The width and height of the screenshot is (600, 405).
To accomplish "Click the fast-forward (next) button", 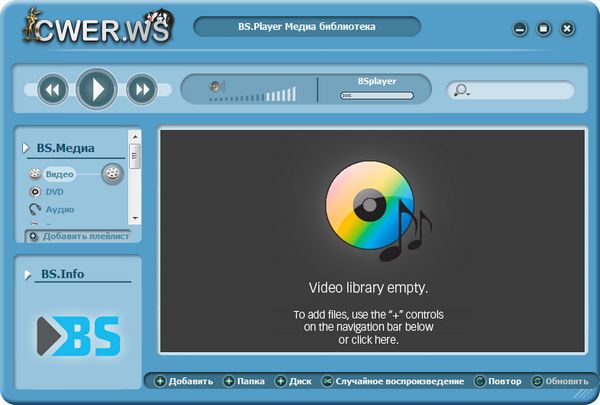I will point(142,90).
